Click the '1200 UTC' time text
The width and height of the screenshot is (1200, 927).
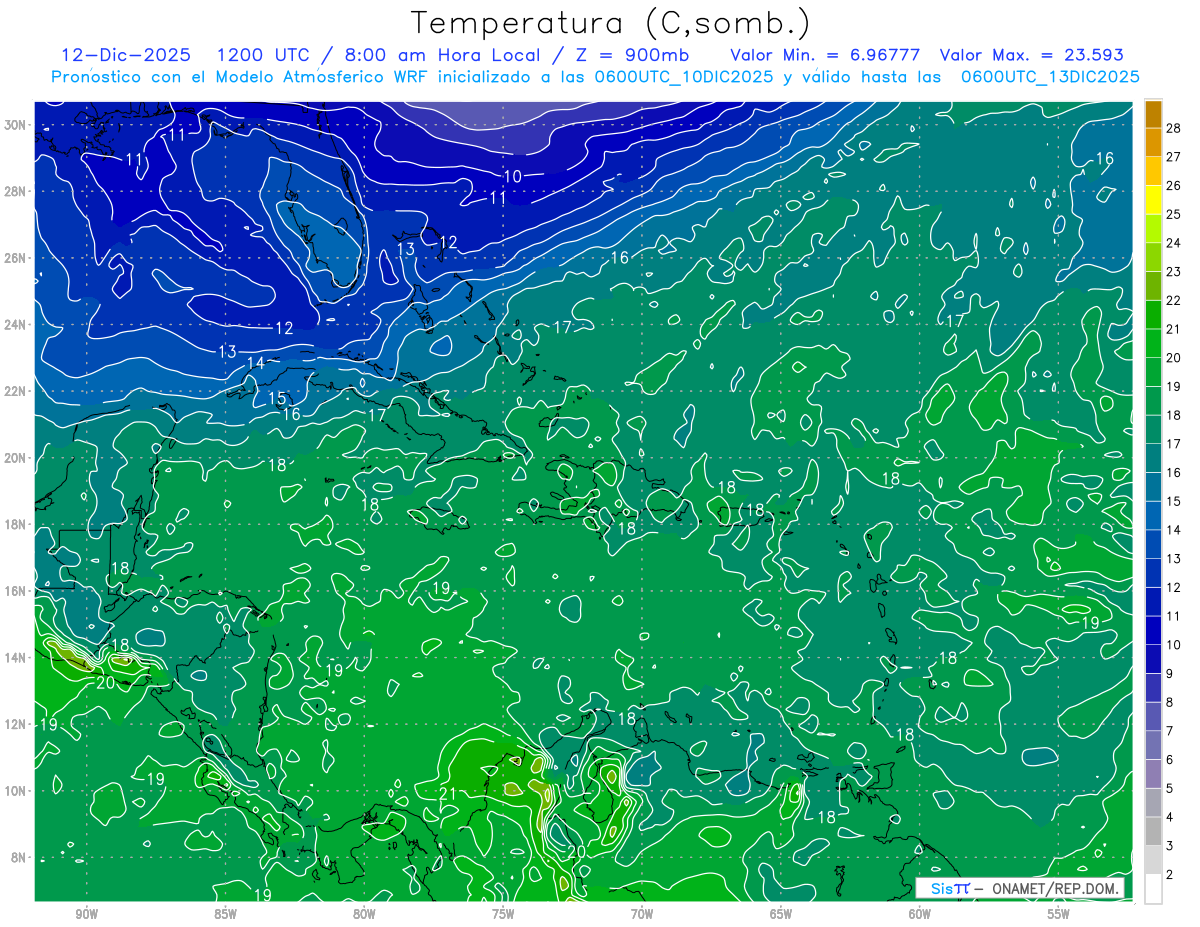click(x=263, y=55)
